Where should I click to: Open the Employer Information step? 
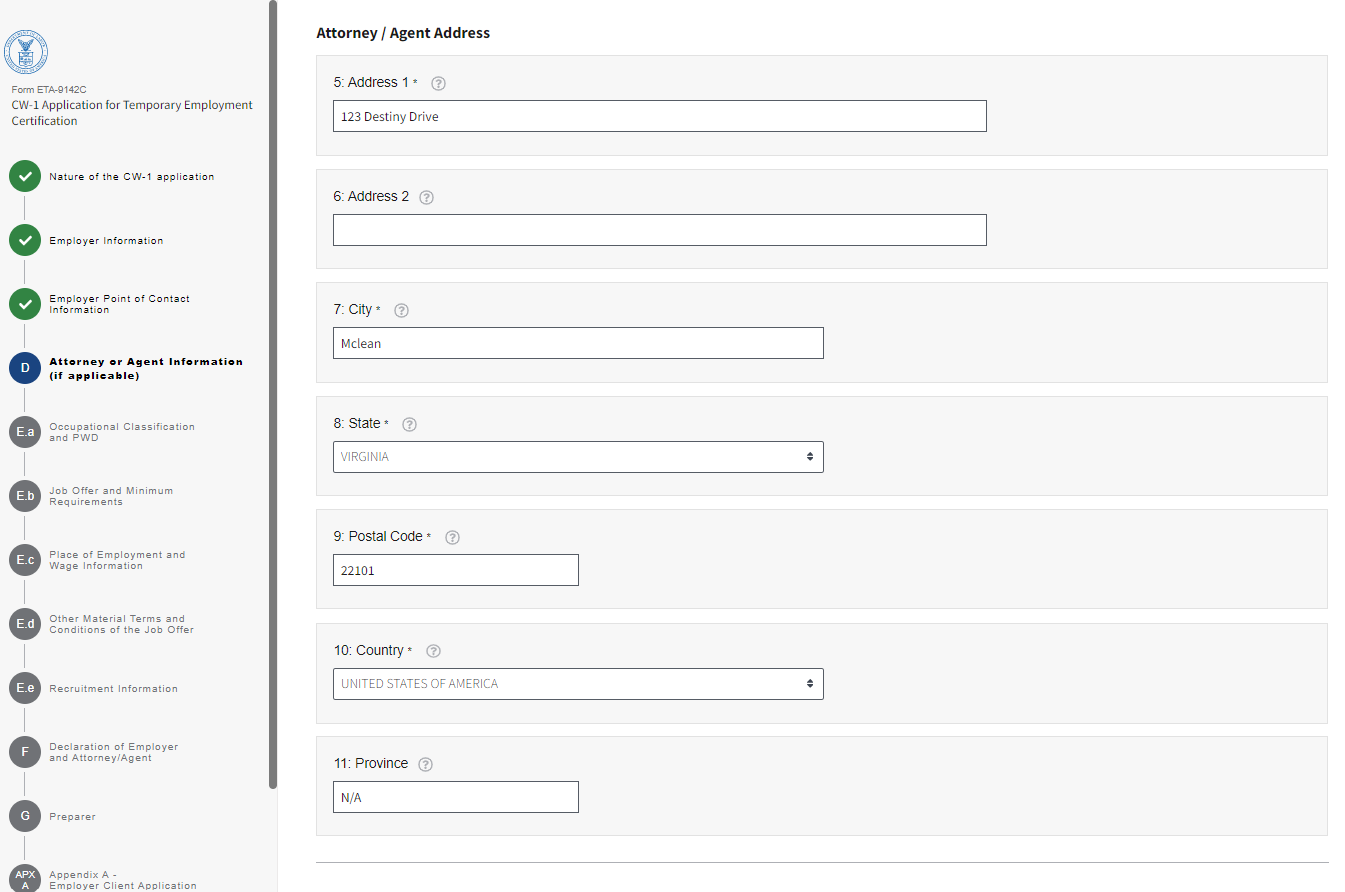click(x=106, y=241)
